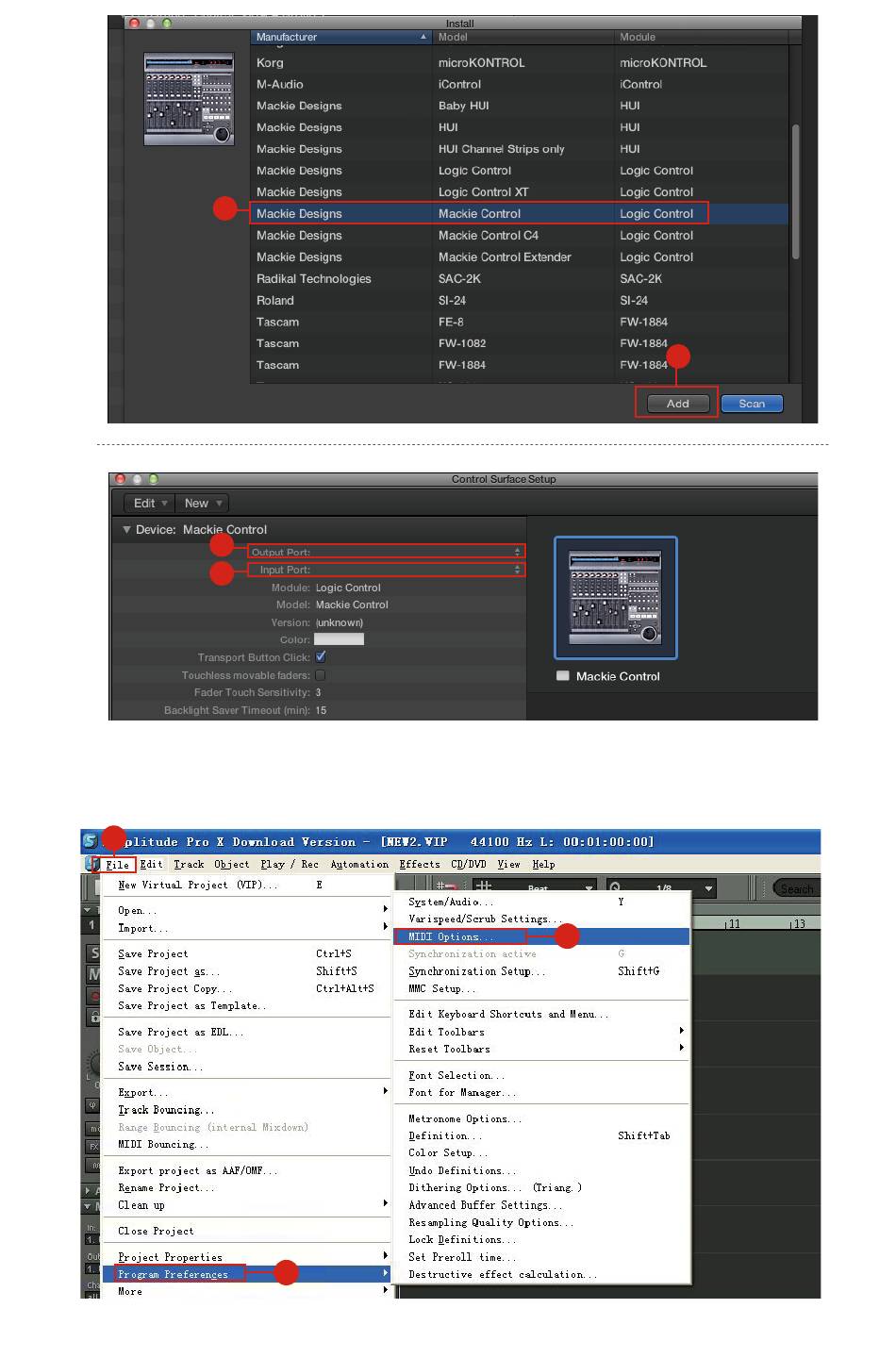
Task: Select the Mackie Control C4 row
Action: tap(519, 236)
